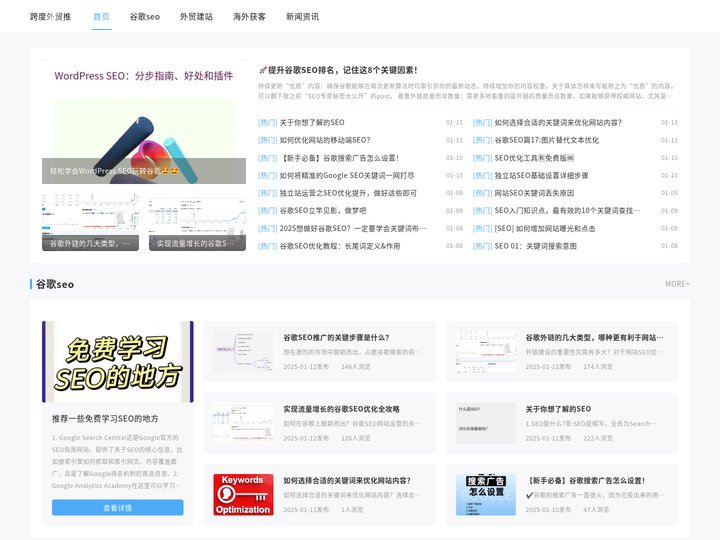
Task: Switch to the 新闻资讯 tab
Action: pyautogui.click(x=302, y=17)
